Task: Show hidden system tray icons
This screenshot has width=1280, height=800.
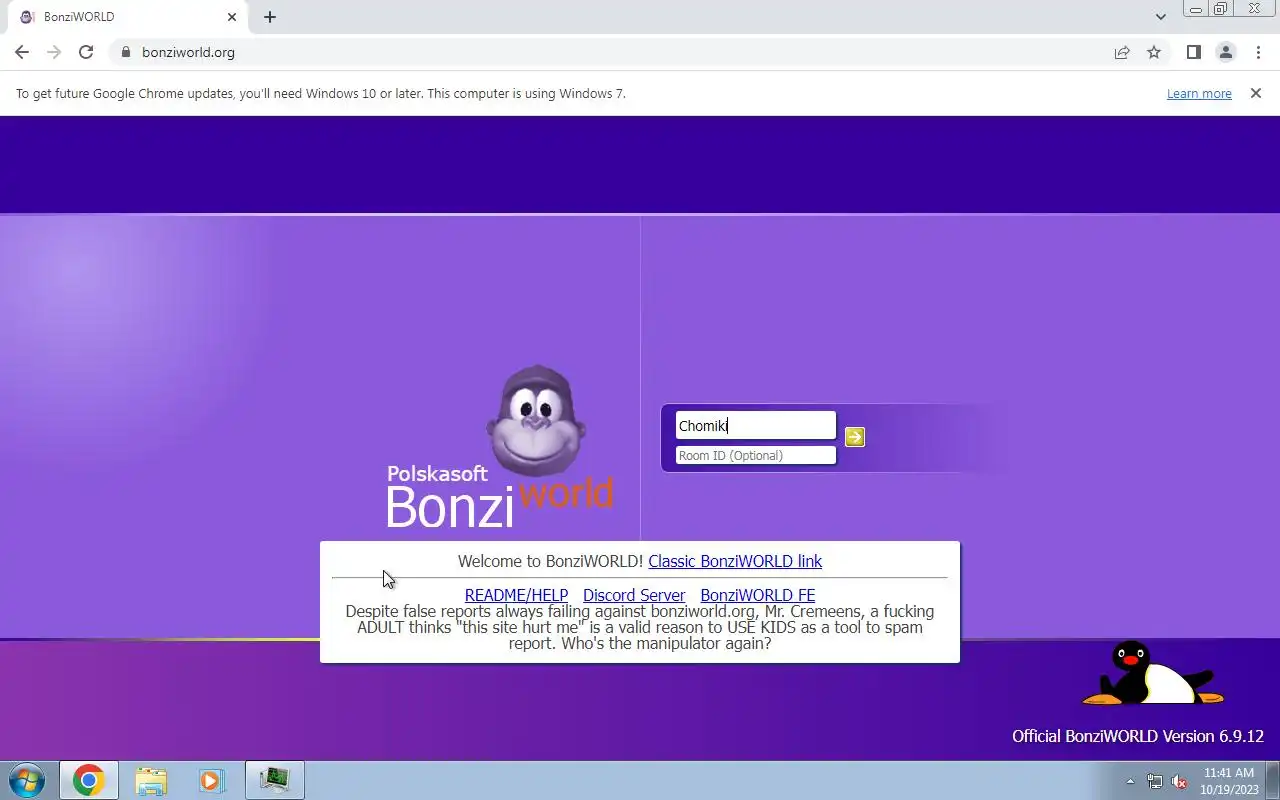Action: 1130,782
